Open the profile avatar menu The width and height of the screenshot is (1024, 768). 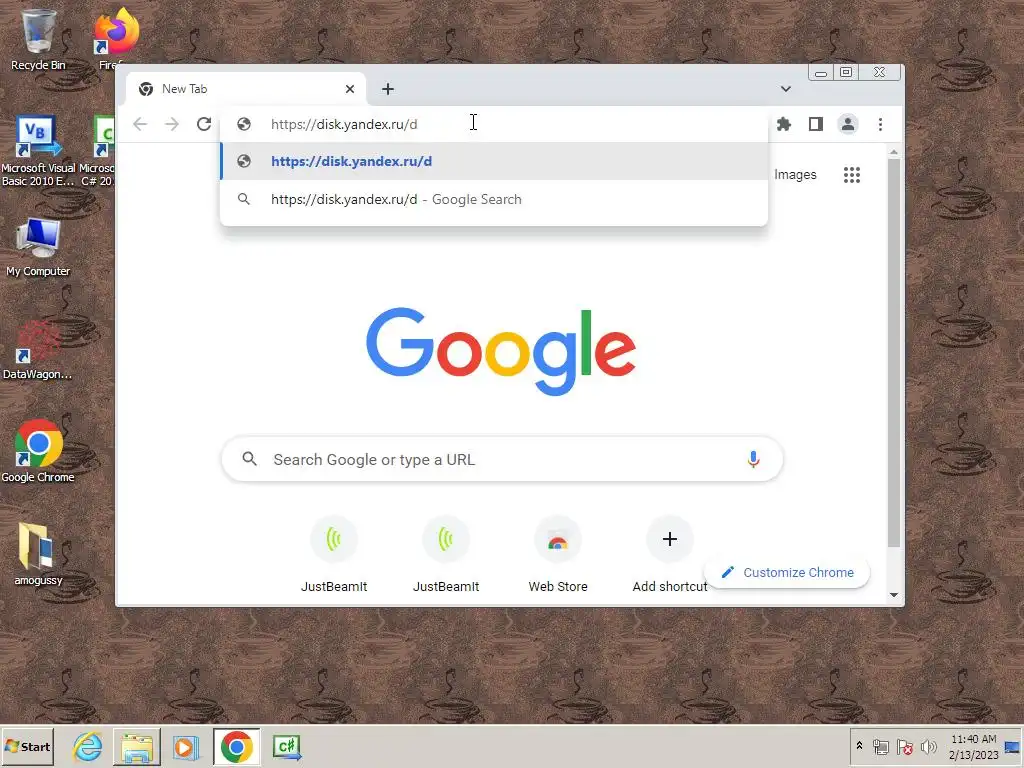[848, 124]
